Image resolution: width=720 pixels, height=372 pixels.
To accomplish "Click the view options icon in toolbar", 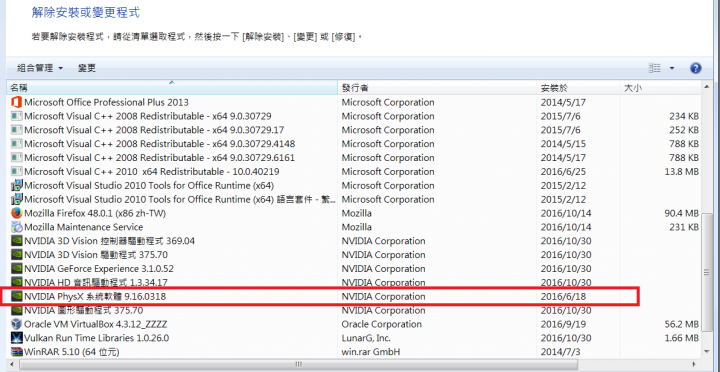I will click(x=654, y=68).
